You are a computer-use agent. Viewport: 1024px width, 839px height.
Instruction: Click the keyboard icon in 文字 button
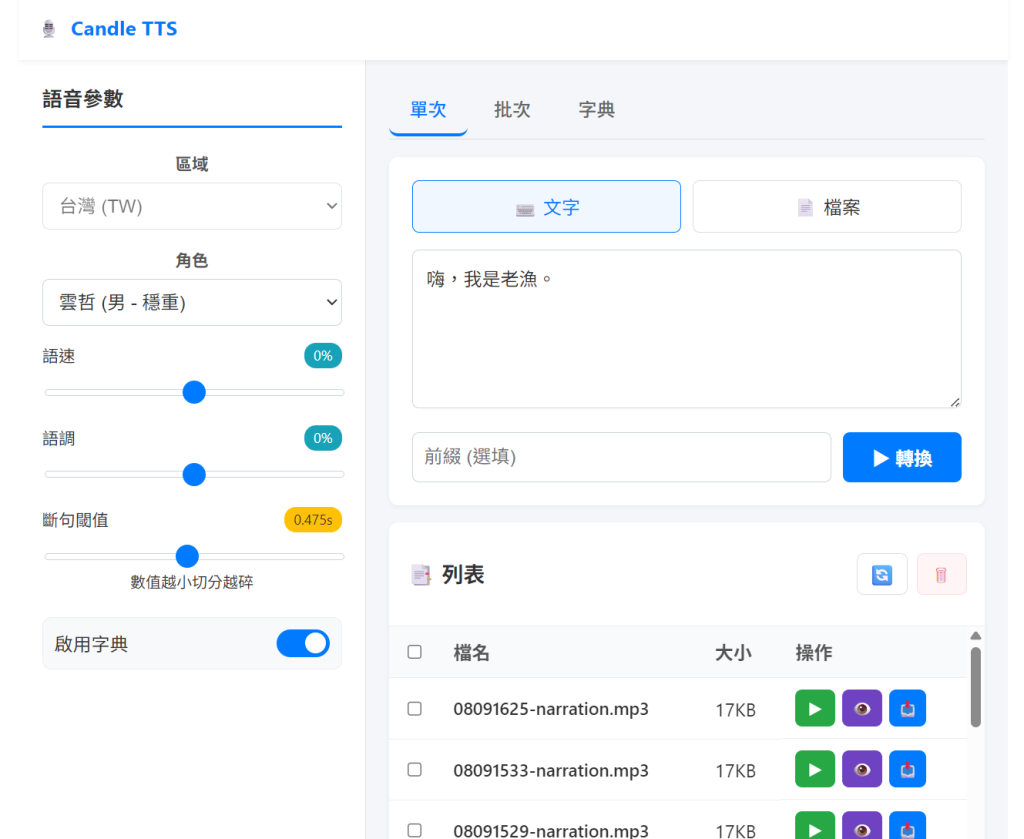tap(525, 210)
